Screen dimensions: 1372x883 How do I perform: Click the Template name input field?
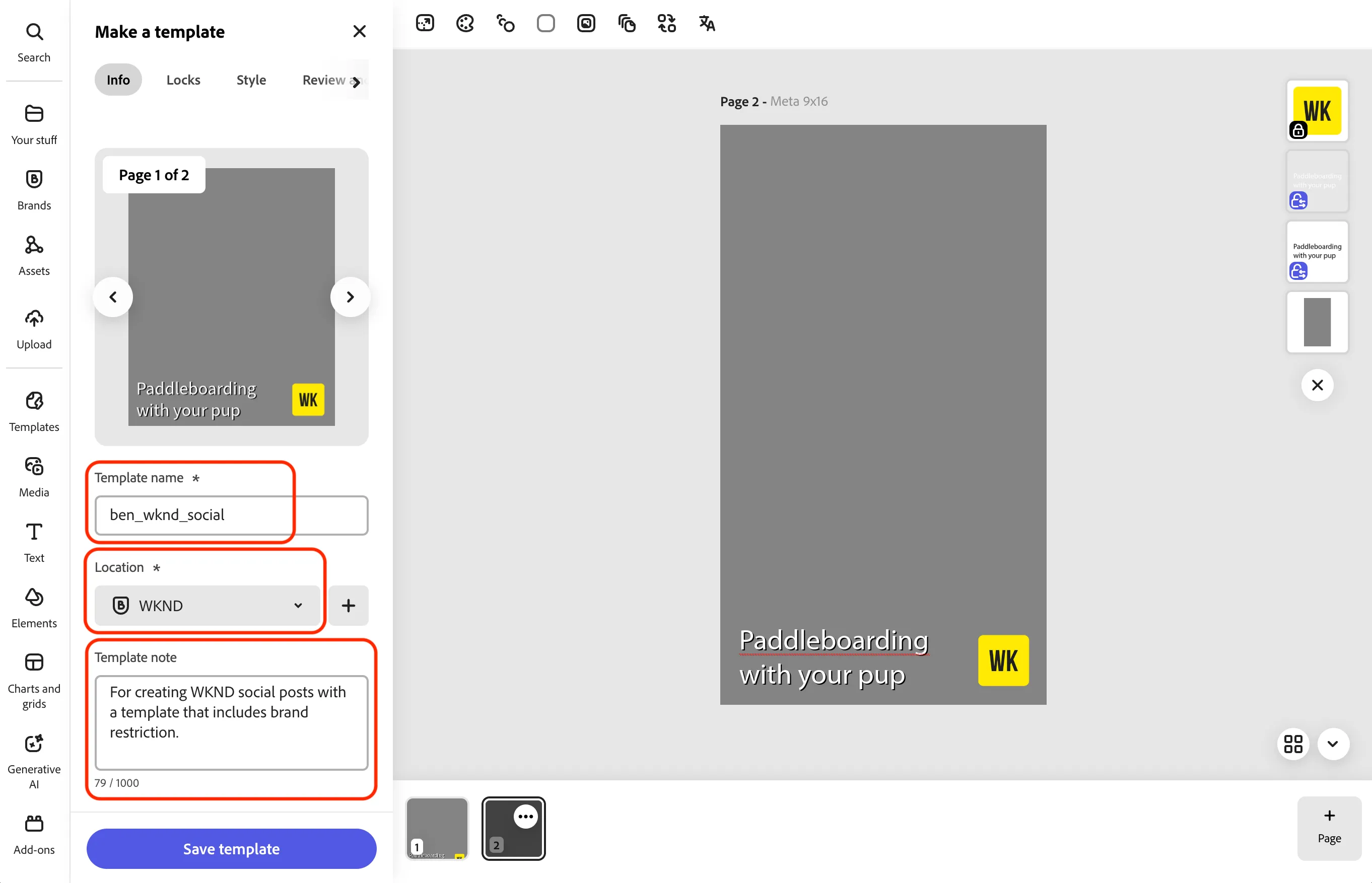pyautogui.click(x=231, y=515)
